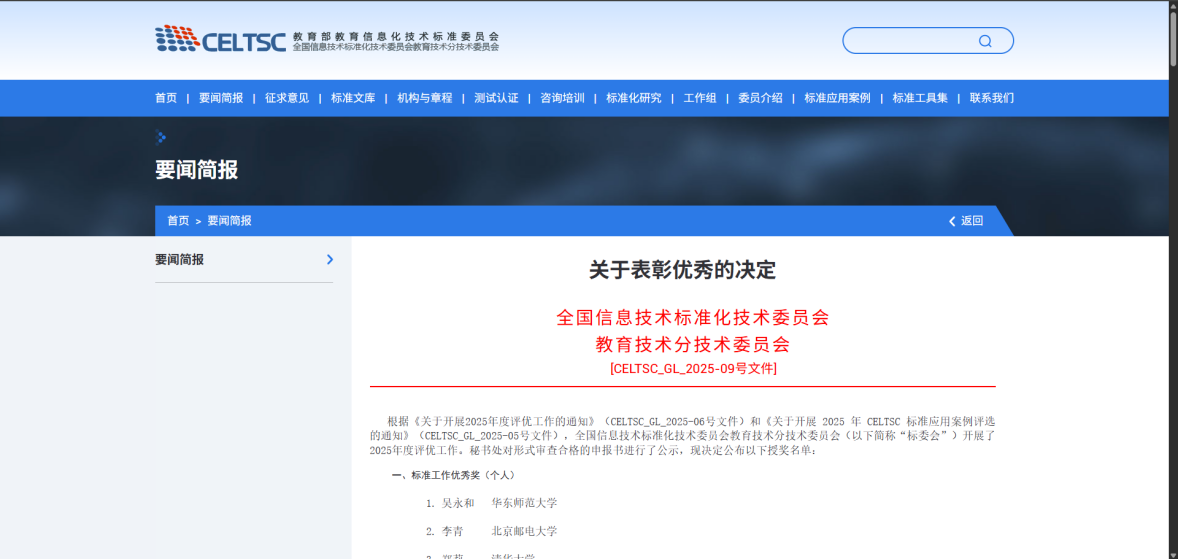The image size is (1178, 559).
Task: Select 标准应用案例 in navigation bar
Action: pyautogui.click(x=837, y=98)
